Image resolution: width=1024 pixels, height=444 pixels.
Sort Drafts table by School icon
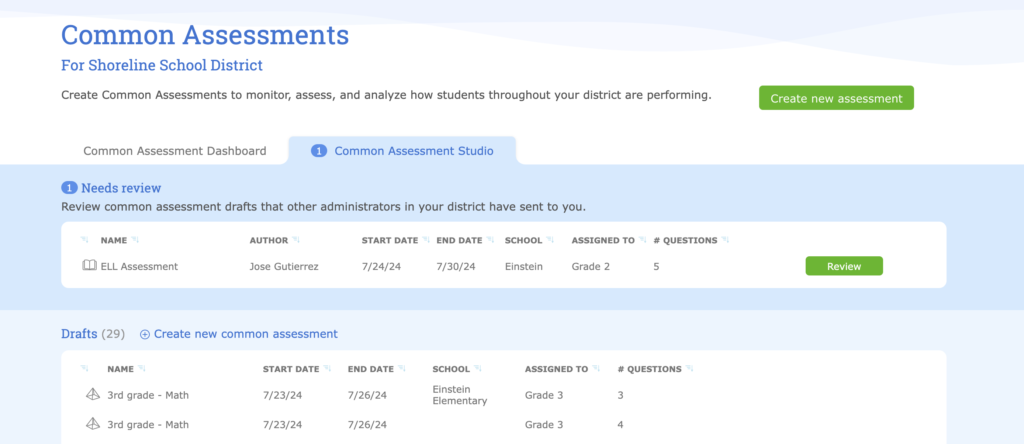point(479,369)
